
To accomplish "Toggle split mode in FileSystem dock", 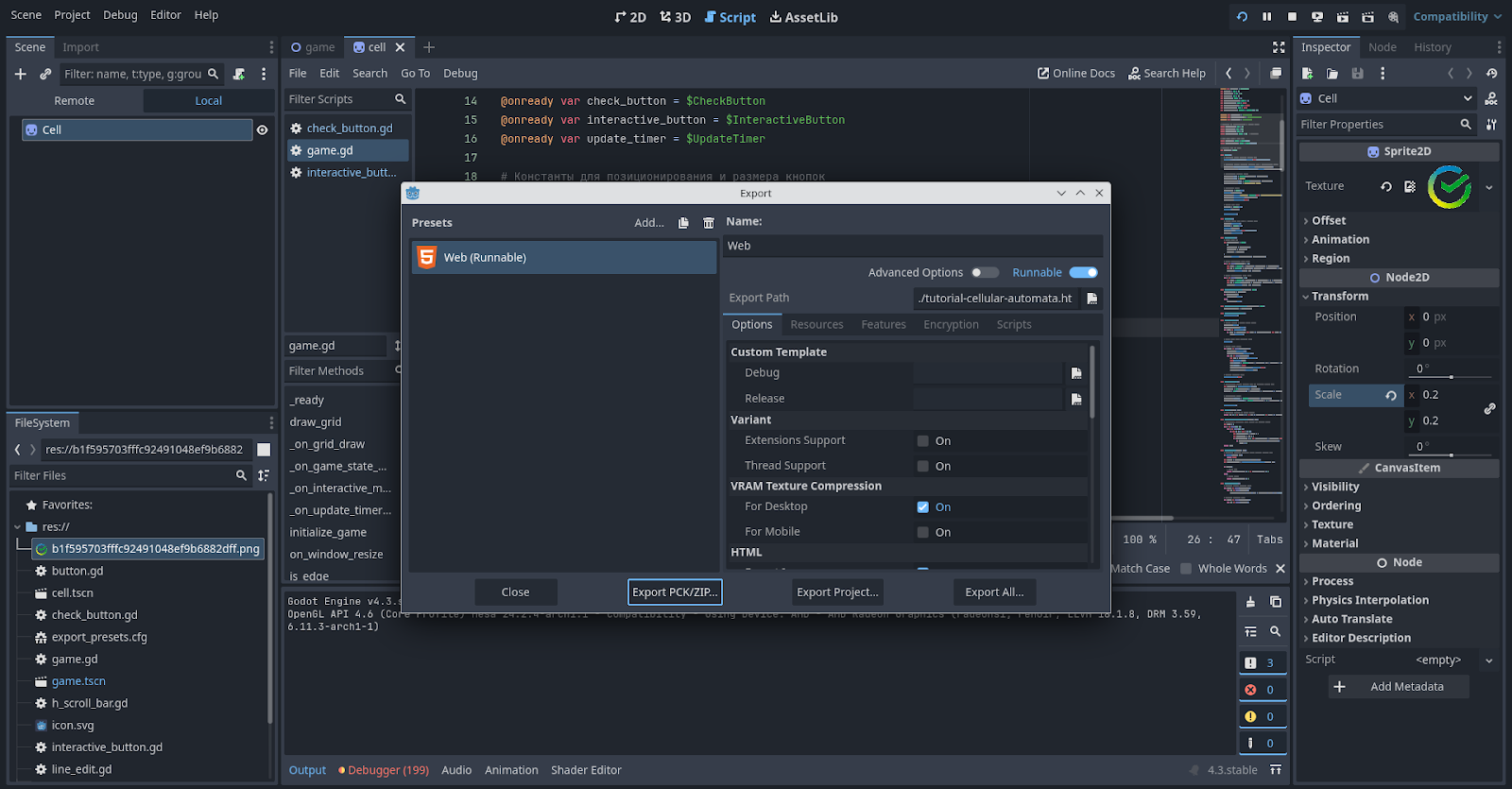I will tap(264, 450).
